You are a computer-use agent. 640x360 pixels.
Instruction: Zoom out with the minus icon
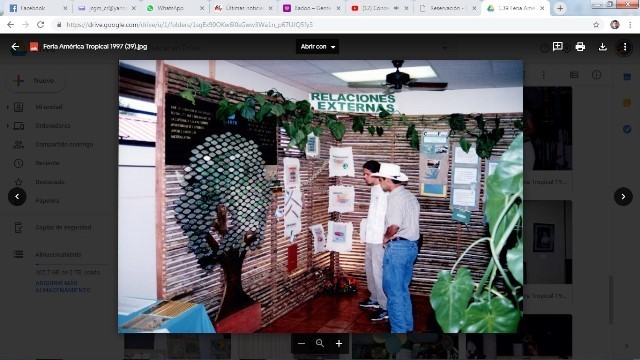coord(301,344)
